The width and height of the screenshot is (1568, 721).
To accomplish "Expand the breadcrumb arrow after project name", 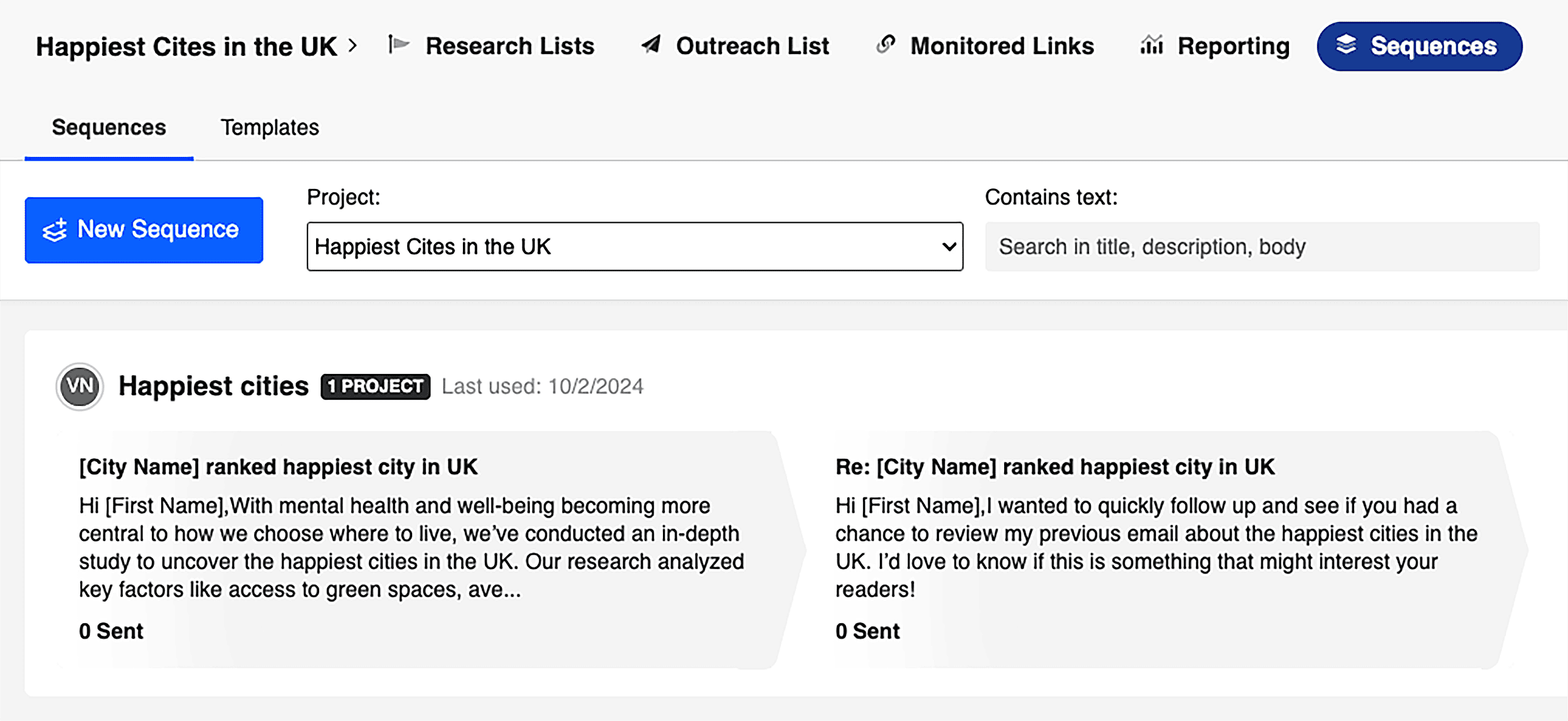I will (355, 45).
